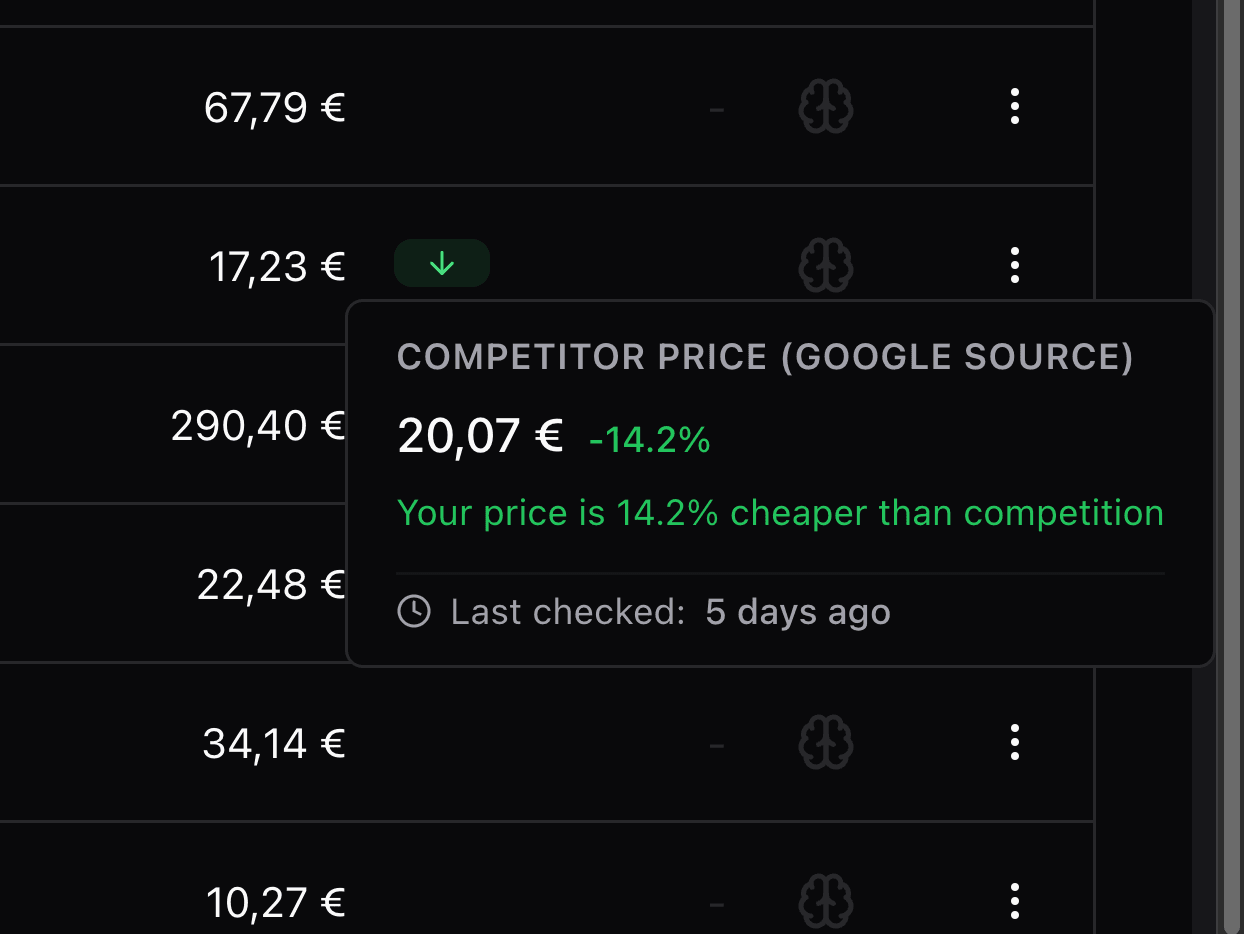The image size is (1244, 934).
Task: Click the brain icon in the 34,14 € row
Action: (x=825, y=743)
